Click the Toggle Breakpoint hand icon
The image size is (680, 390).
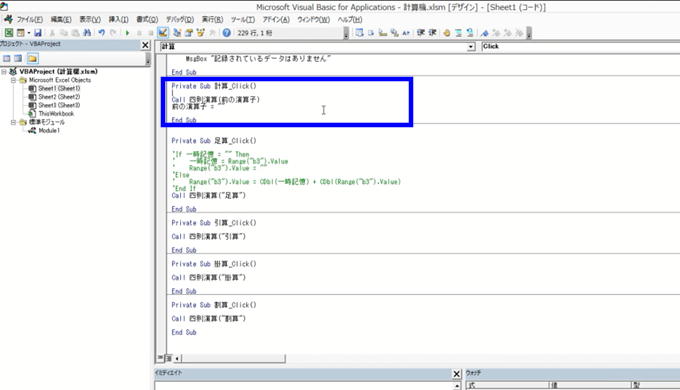click(447, 33)
